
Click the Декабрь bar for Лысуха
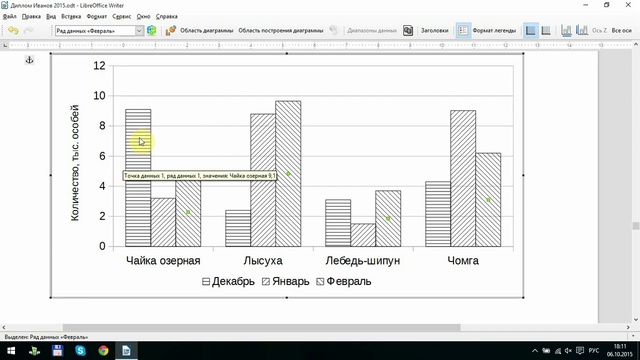(x=238, y=228)
